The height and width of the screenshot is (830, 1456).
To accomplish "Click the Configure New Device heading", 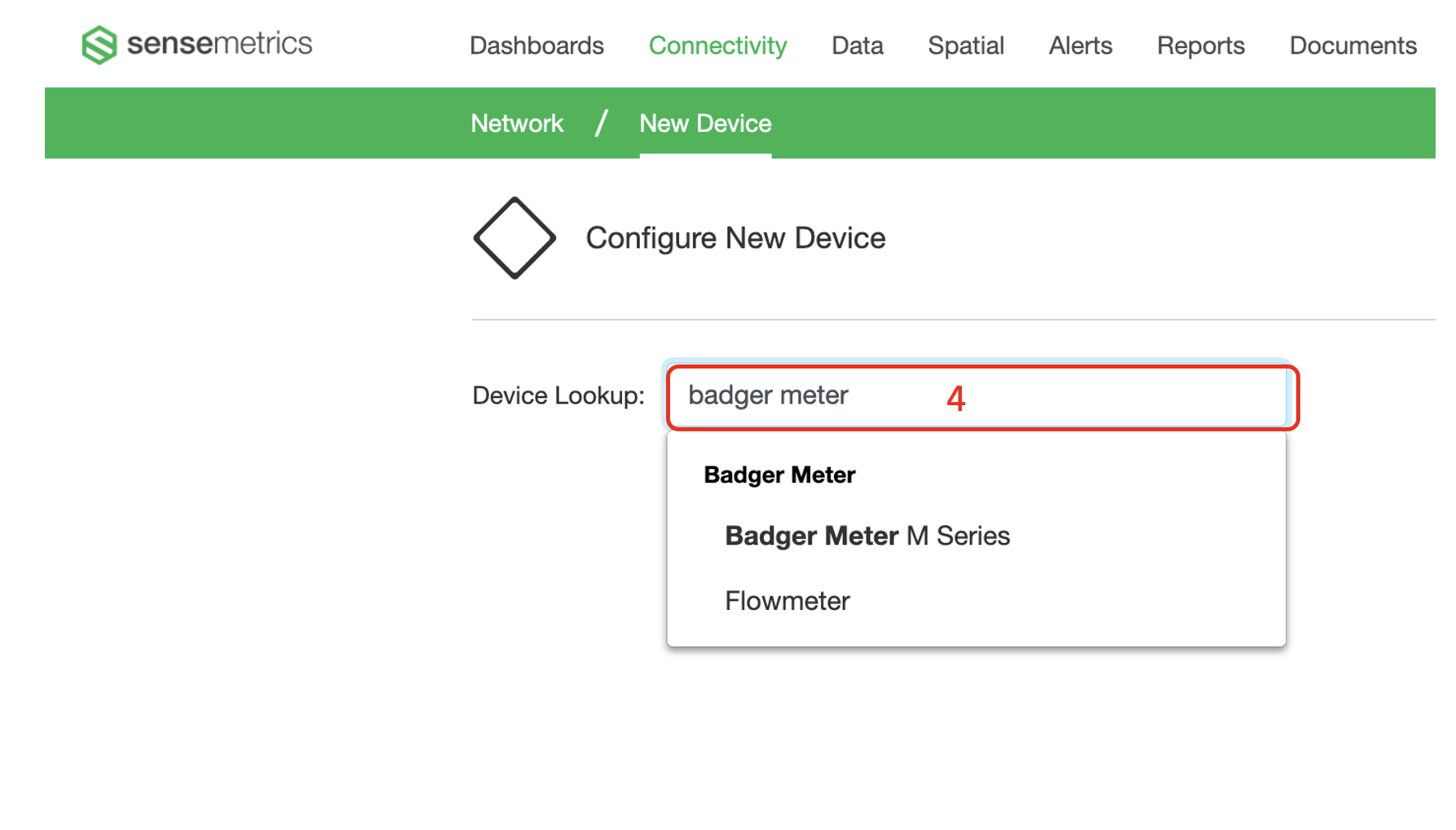I will click(735, 238).
